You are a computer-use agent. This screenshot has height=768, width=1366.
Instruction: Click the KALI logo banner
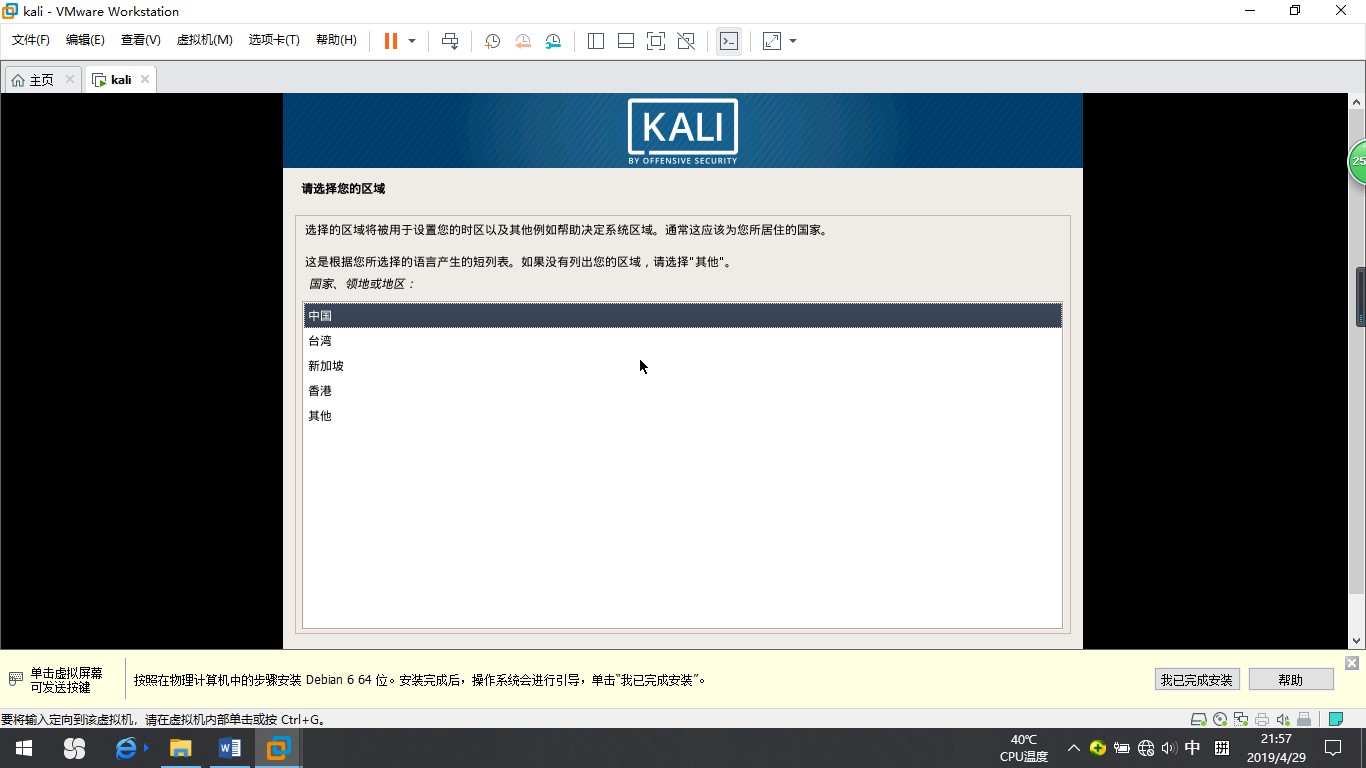(x=683, y=131)
